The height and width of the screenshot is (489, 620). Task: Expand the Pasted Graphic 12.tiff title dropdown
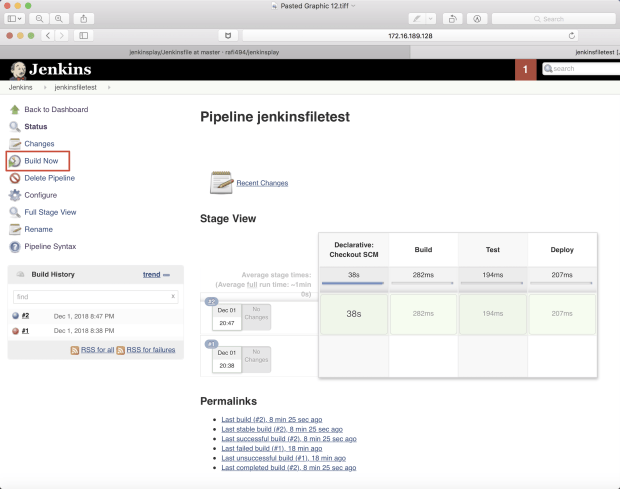click(353, 6)
